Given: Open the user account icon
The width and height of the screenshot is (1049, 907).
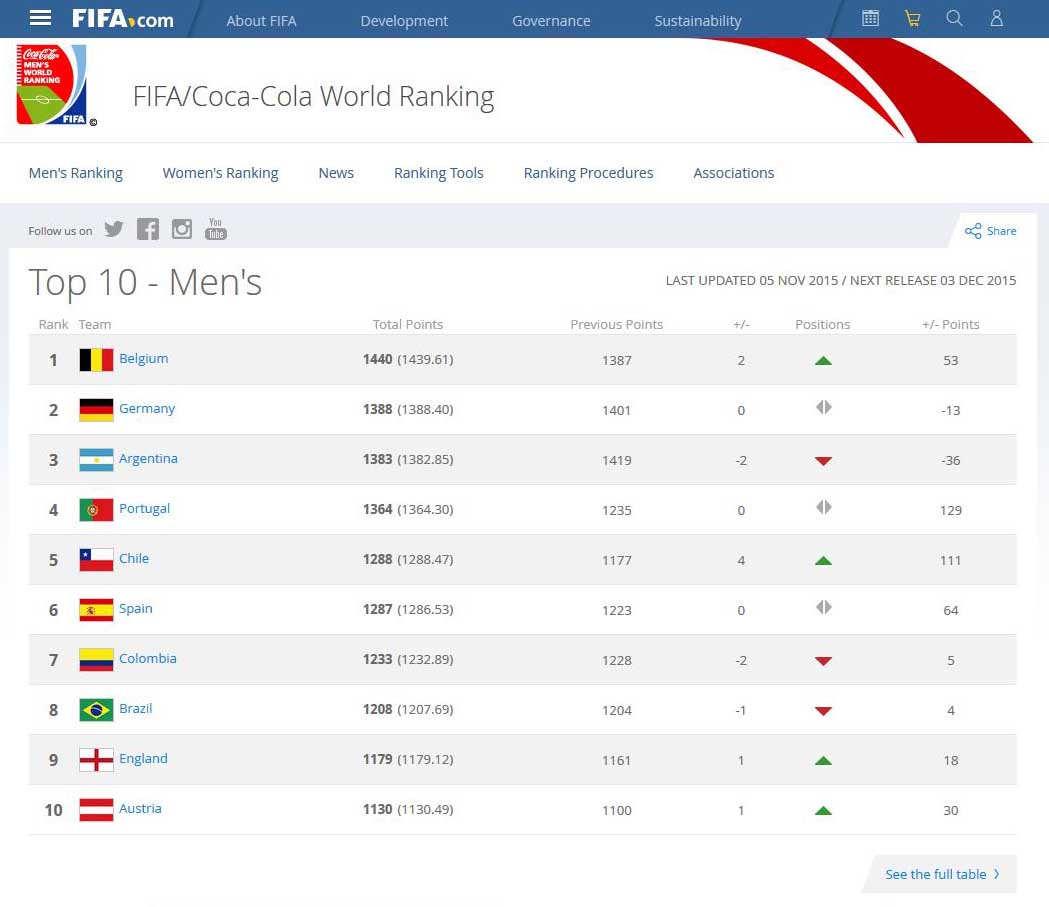Looking at the screenshot, I should coord(996,18).
